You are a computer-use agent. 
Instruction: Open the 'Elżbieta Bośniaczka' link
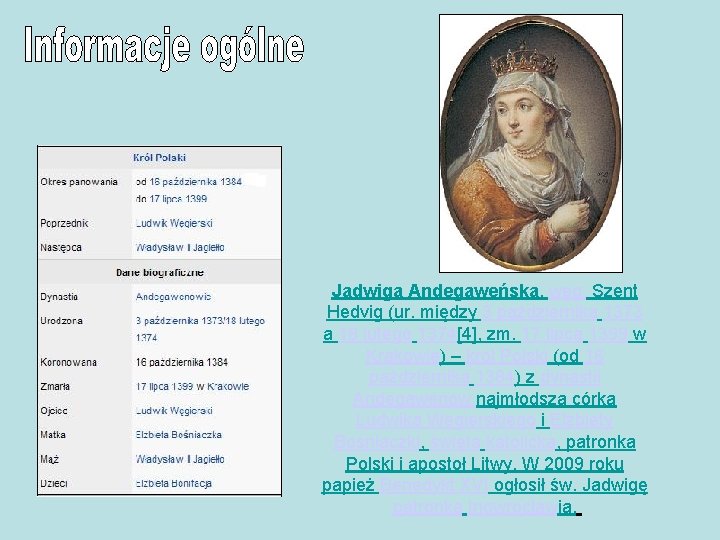(x=179, y=434)
